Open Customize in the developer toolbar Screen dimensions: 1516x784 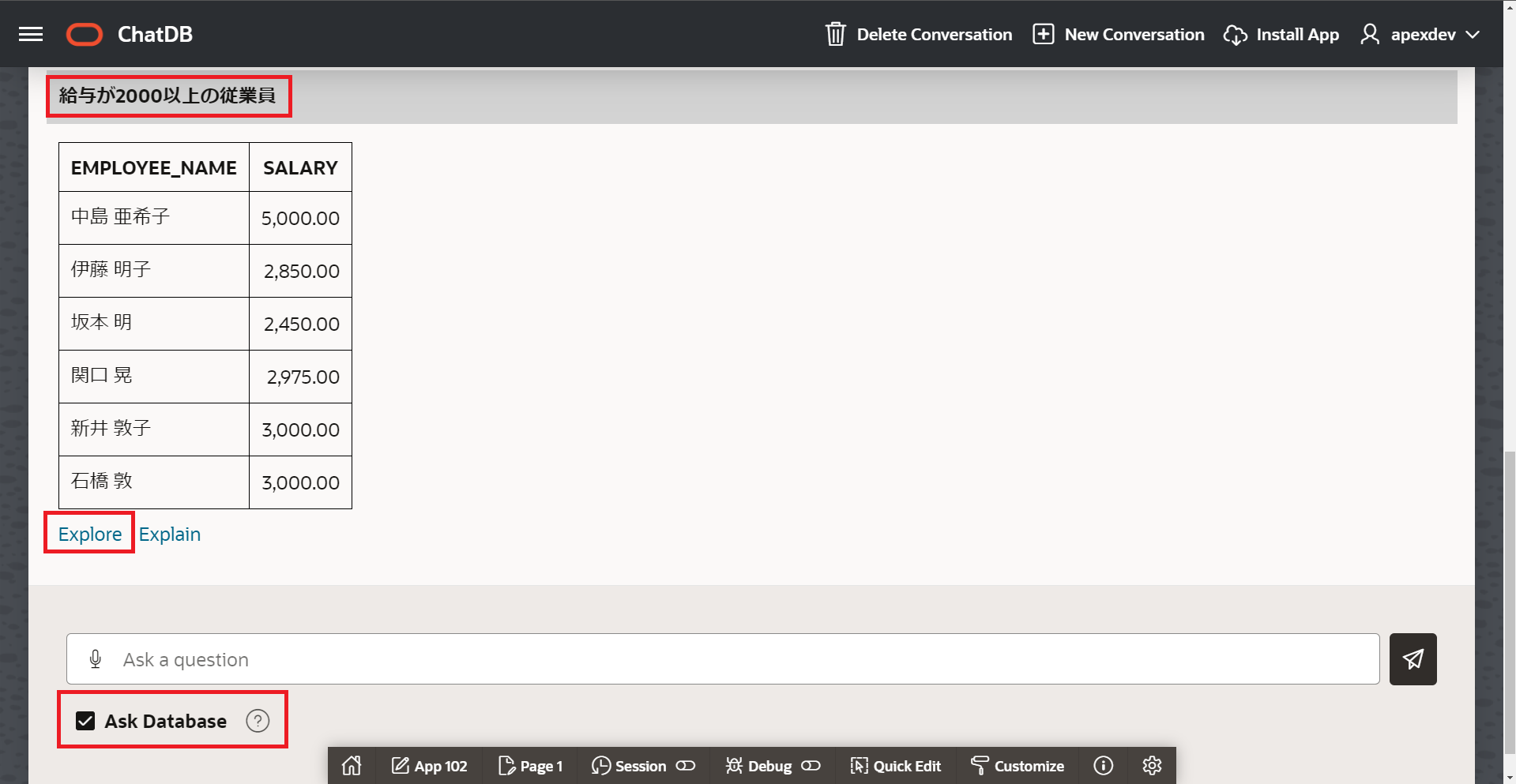[x=1018, y=766]
